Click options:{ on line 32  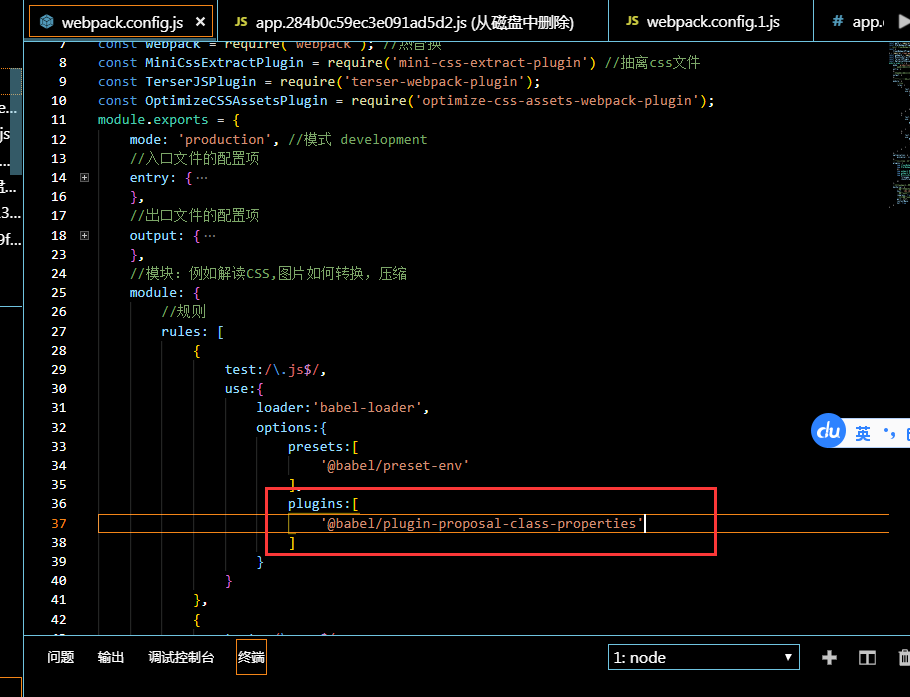[291, 428]
